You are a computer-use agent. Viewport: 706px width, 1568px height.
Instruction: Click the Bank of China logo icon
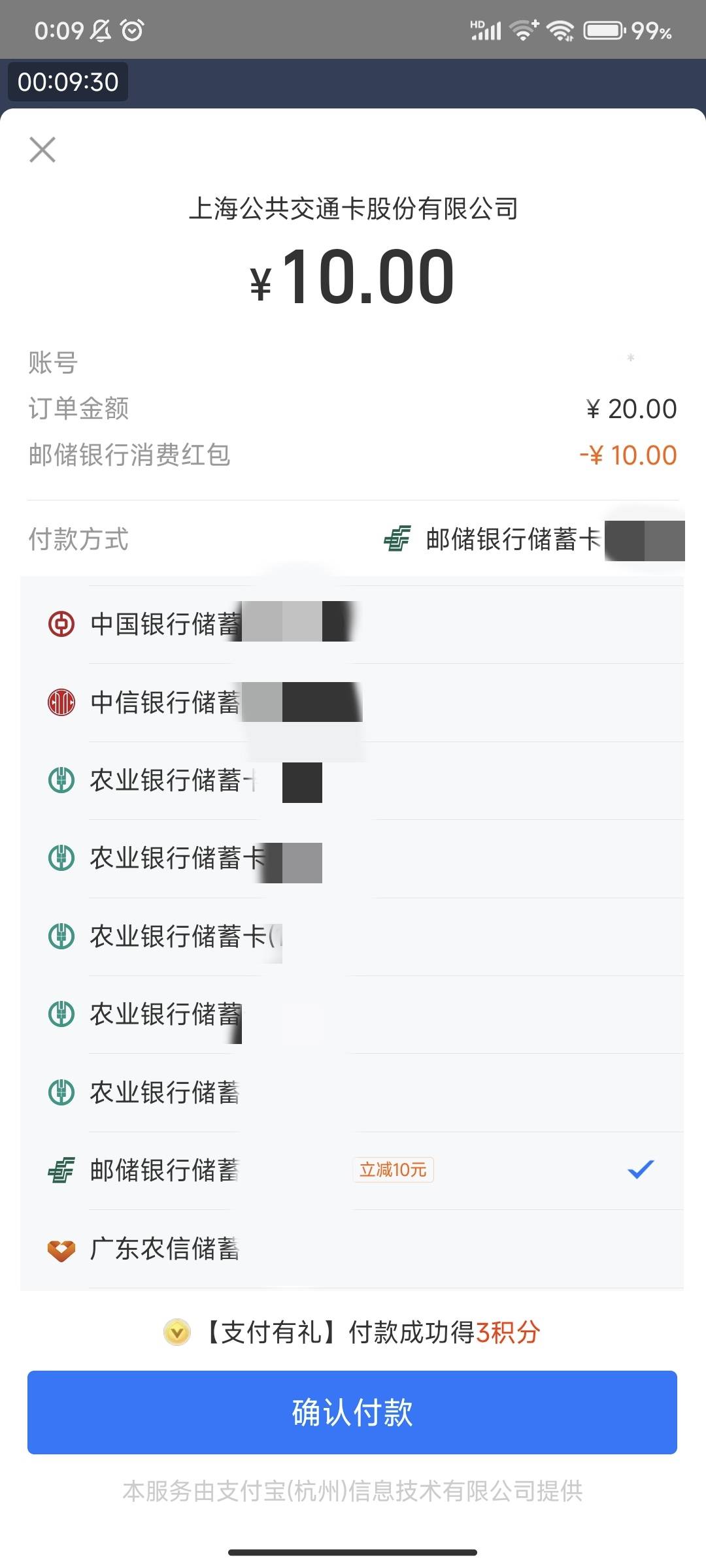point(61,624)
